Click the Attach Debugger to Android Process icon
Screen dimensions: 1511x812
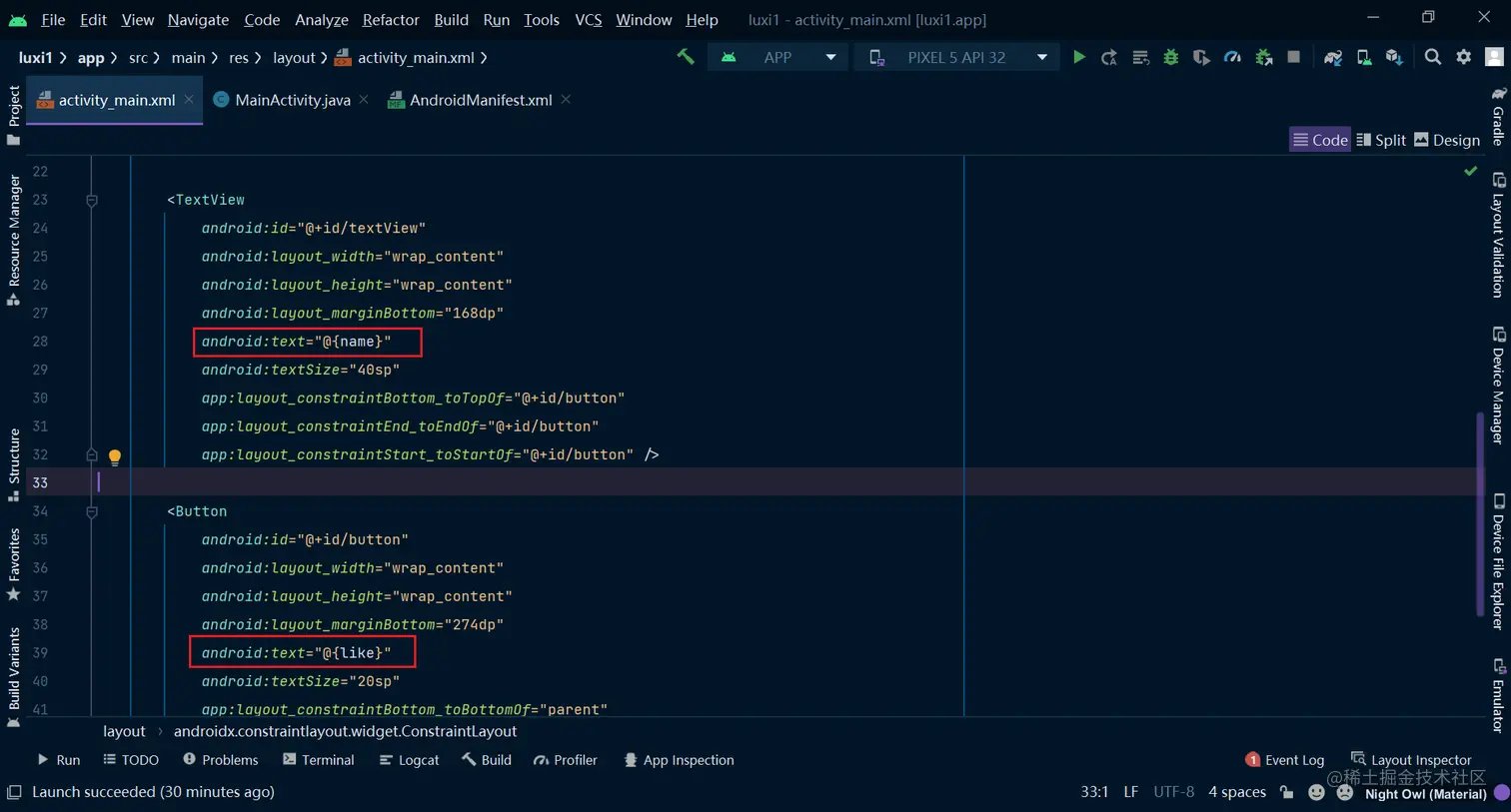pyautogui.click(x=1264, y=57)
